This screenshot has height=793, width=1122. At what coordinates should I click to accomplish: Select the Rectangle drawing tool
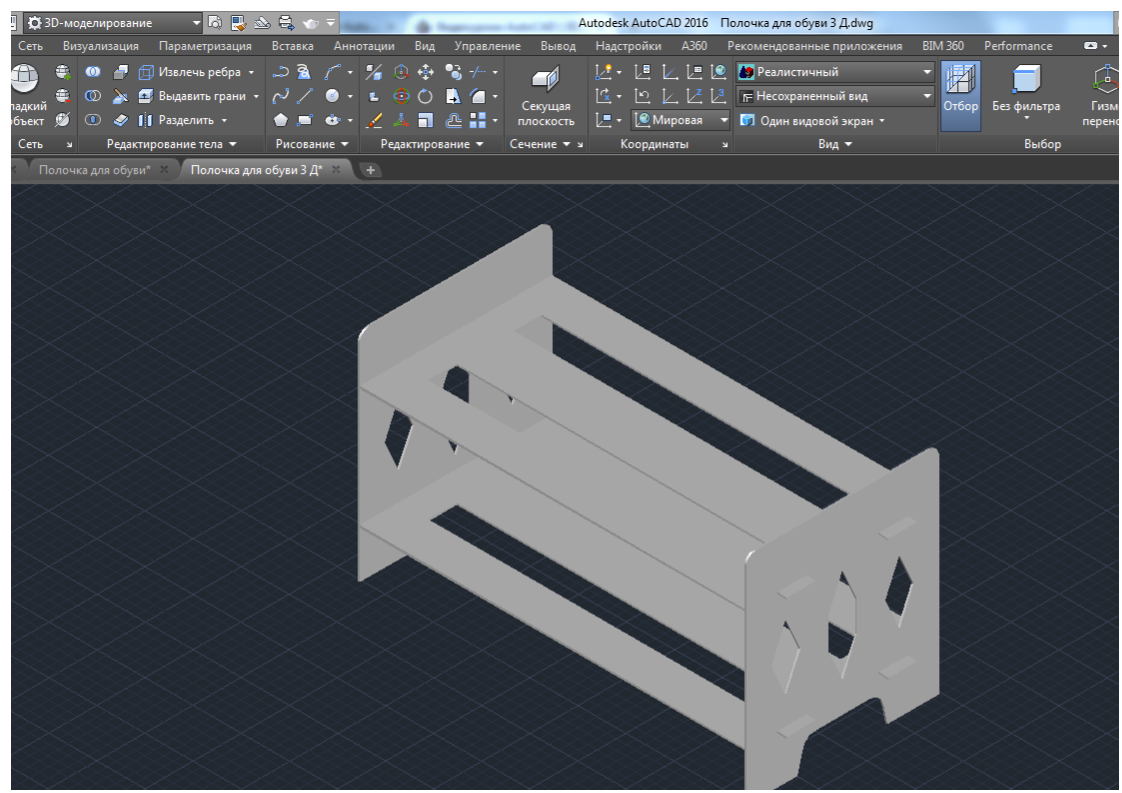click(305, 120)
